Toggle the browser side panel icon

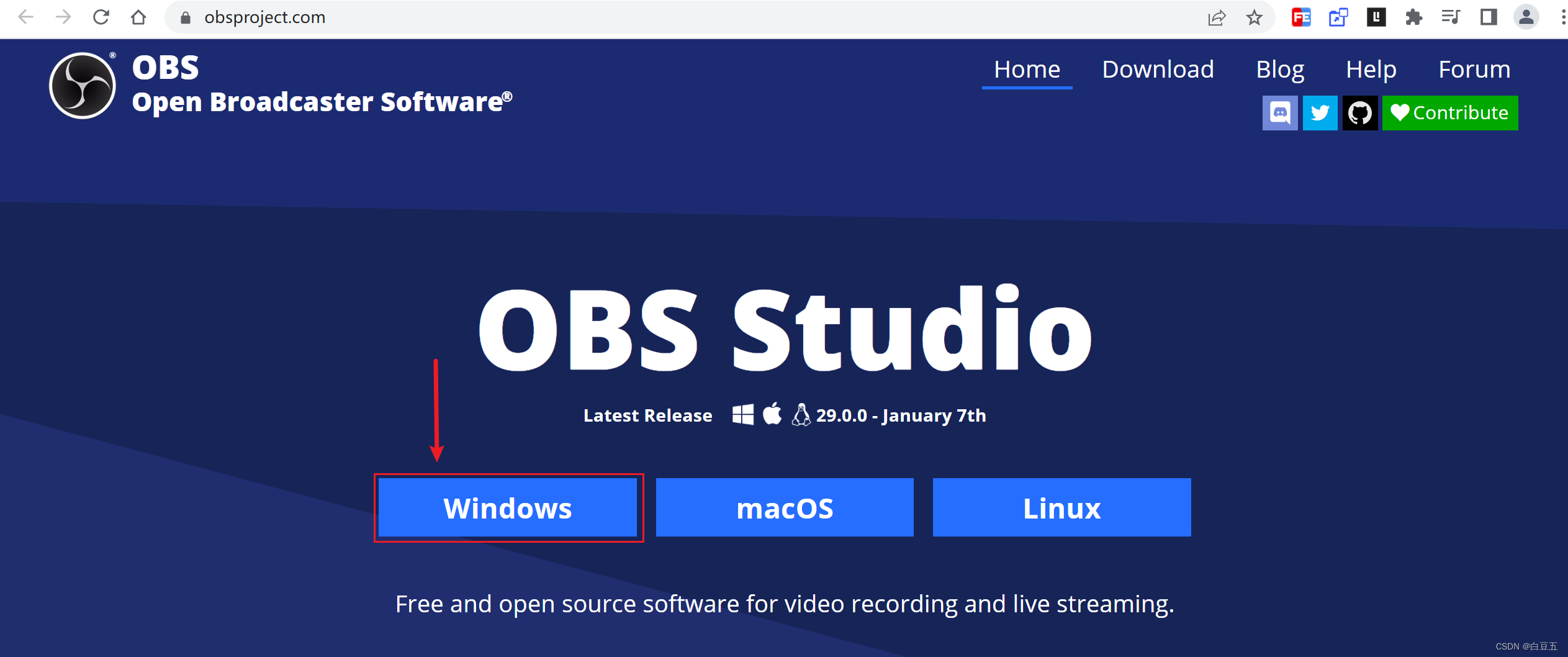pyautogui.click(x=1489, y=17)
